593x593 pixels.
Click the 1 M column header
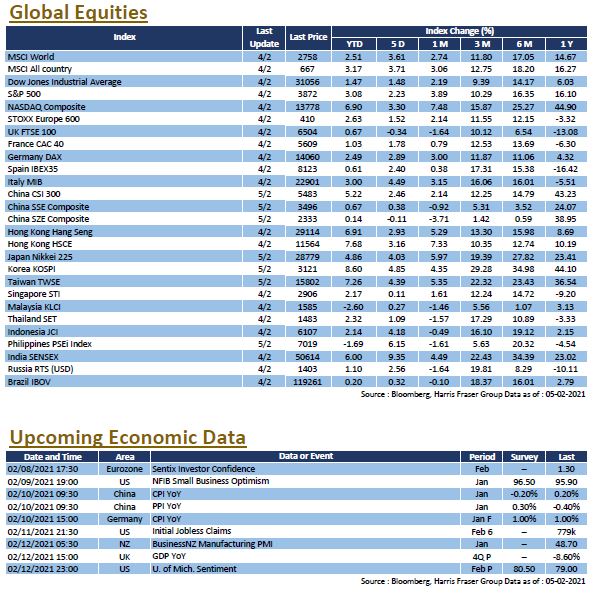tap(440, 44)
